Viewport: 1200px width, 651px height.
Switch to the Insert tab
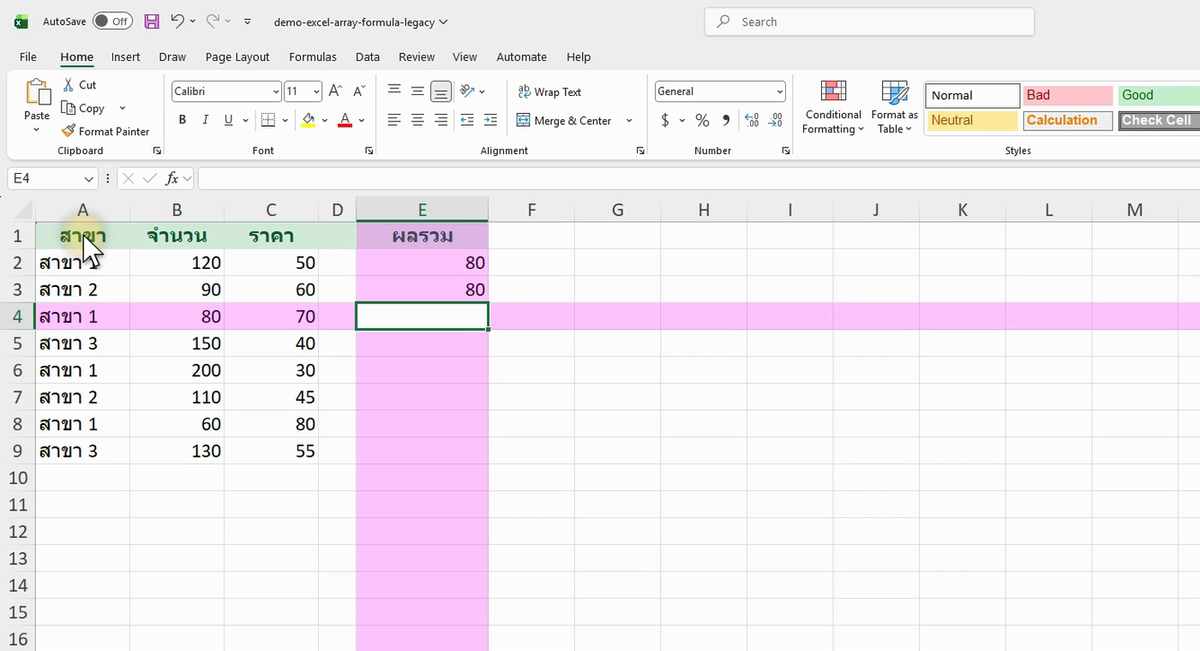click(x=126, y=57)
